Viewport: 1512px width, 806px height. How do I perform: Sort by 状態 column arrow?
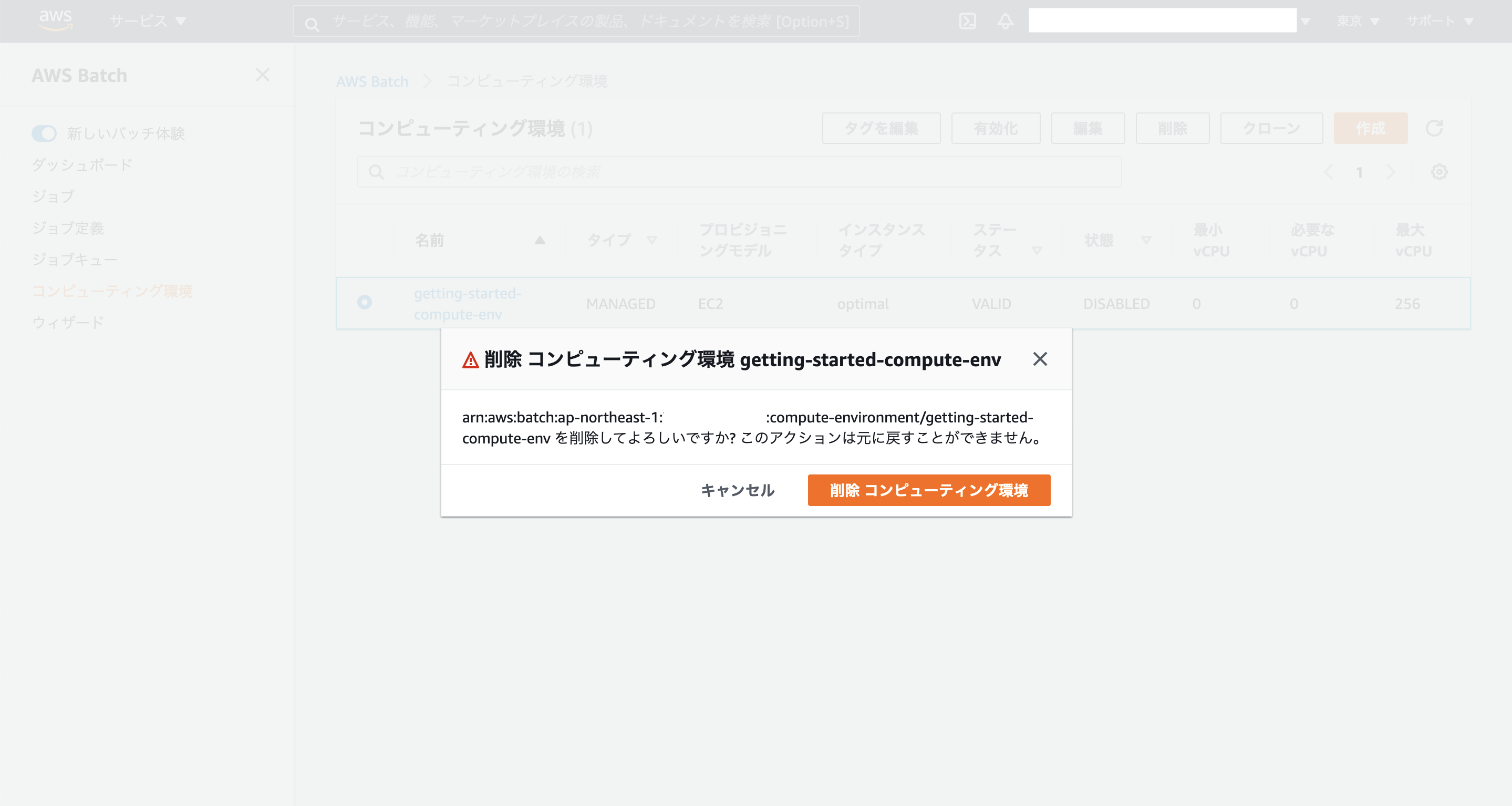click(x=1146, y=240)
